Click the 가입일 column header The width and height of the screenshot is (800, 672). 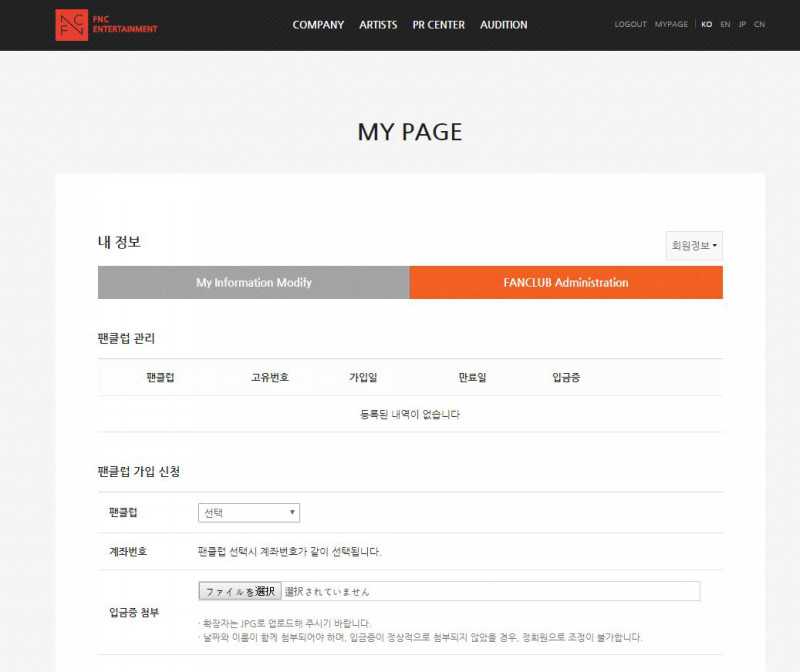[363, 377]
